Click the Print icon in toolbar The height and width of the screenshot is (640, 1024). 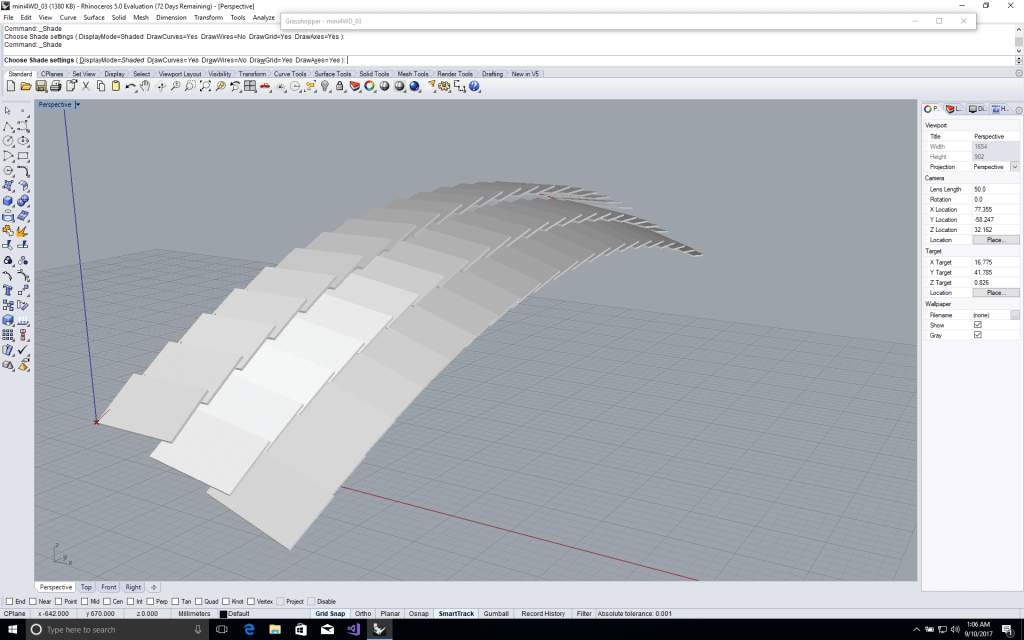point(56,86)
